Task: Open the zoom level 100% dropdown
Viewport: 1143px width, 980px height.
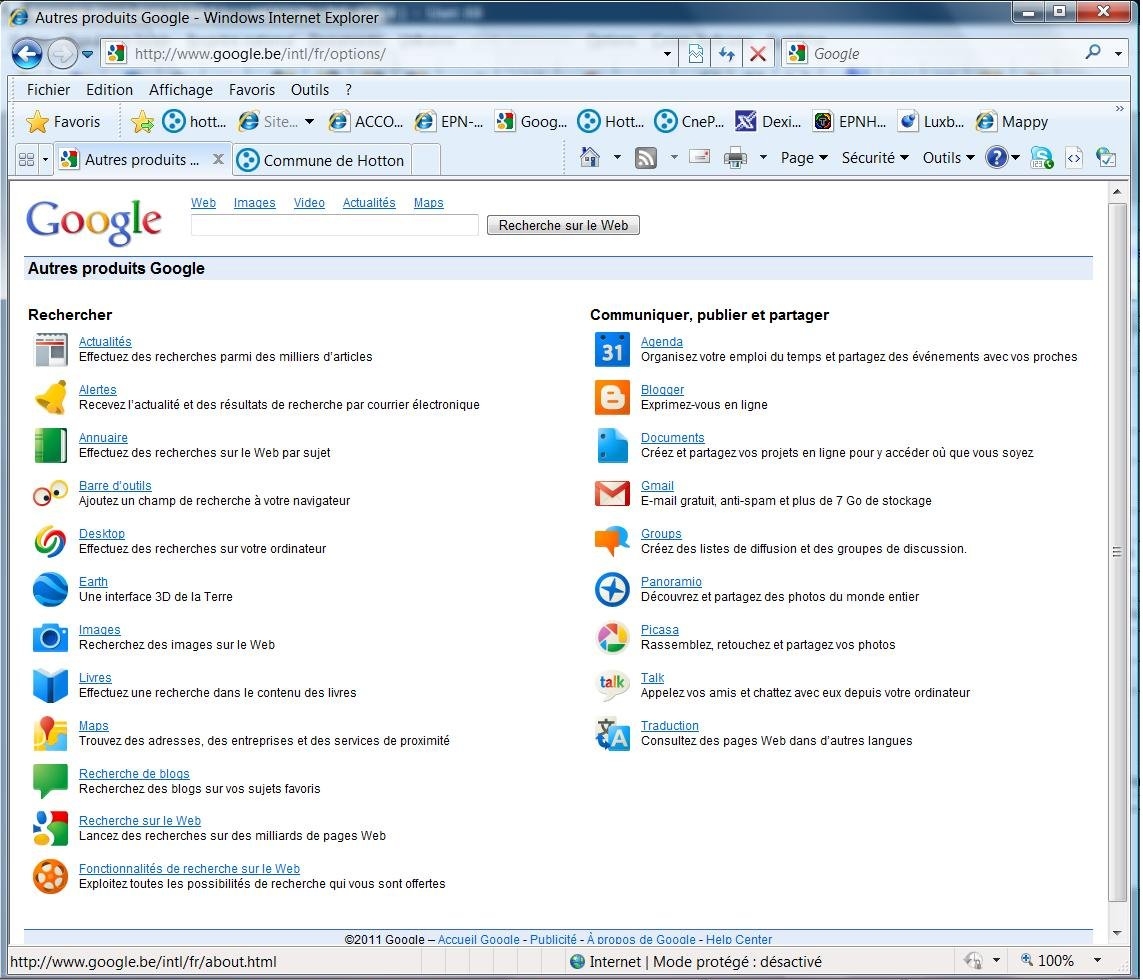Action: [x=1062, y=961]
